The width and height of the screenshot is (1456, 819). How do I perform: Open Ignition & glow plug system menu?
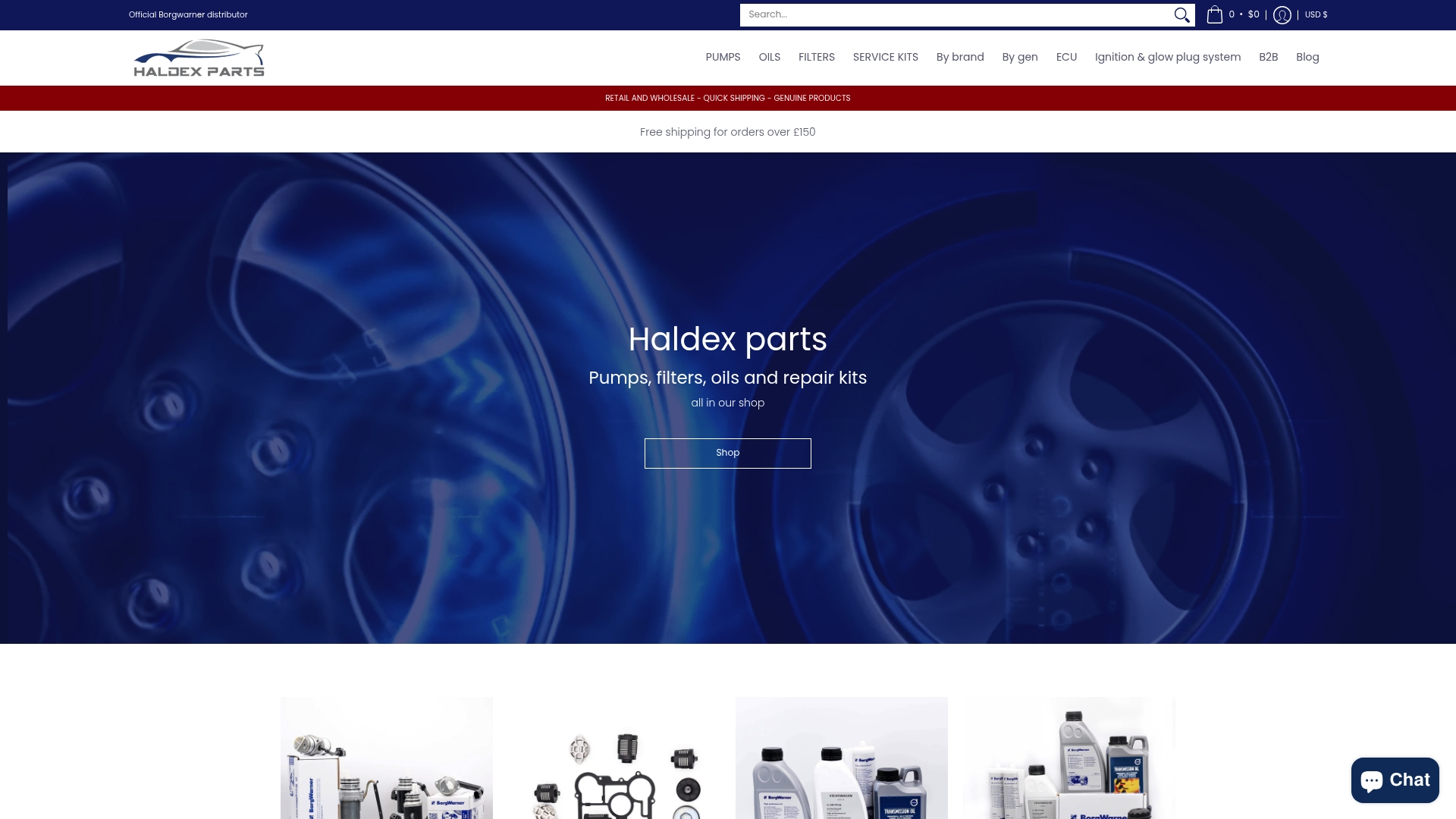click(x=1167, y=58)
